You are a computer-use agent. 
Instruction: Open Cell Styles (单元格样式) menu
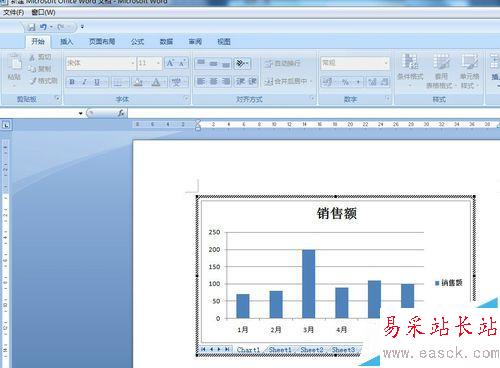point(469,71)
